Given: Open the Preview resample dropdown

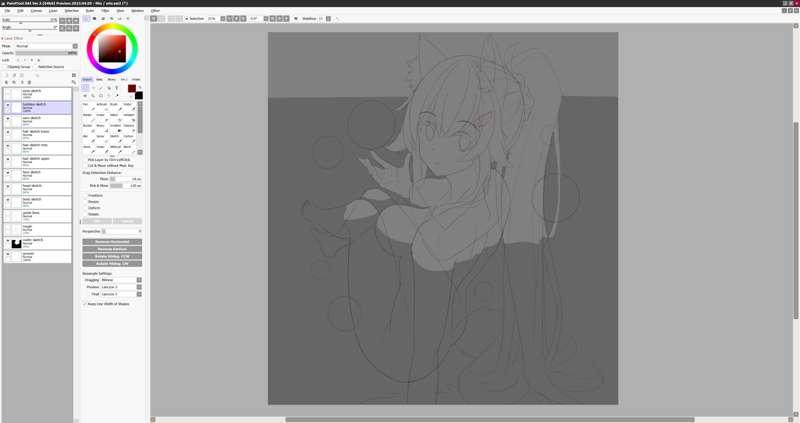Looking at the screenshot, I should click(121, 287).
